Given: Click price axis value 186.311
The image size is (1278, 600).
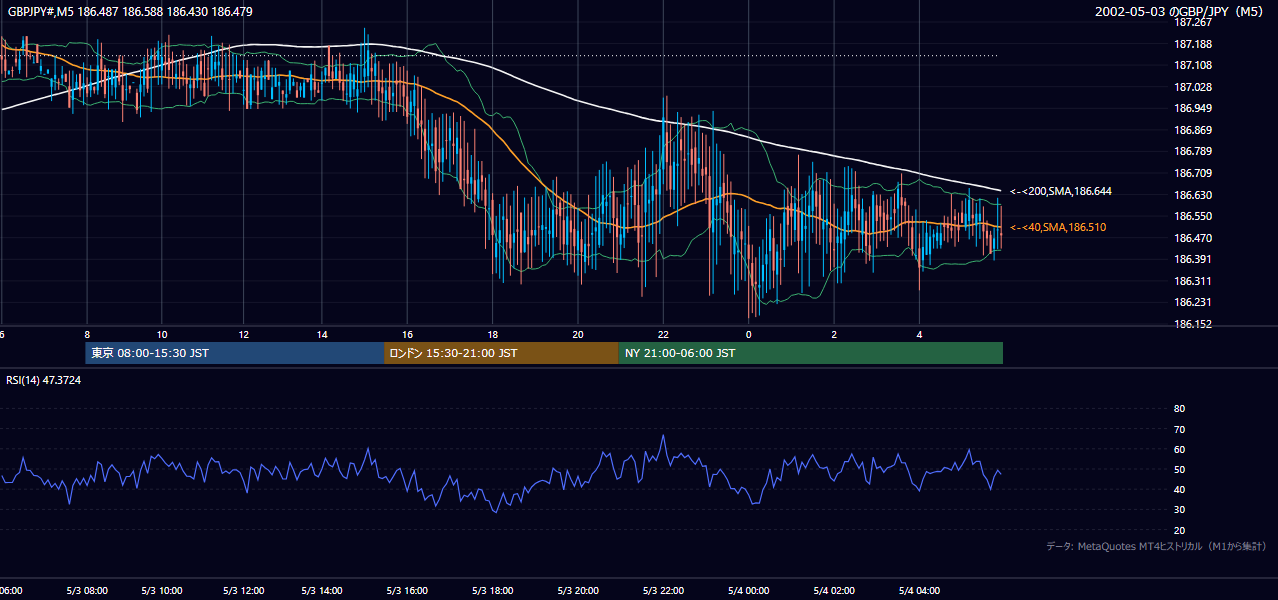Looking at the screenshot, I should point(1193,281).
